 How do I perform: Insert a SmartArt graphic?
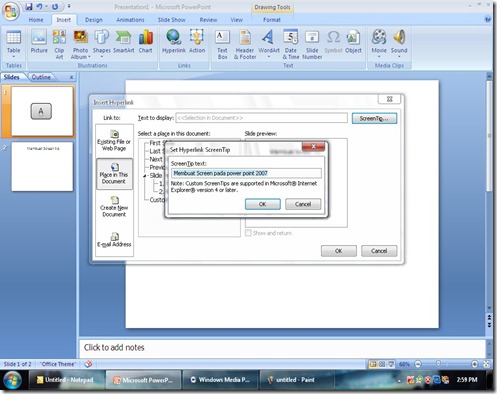tap(123, 42)
